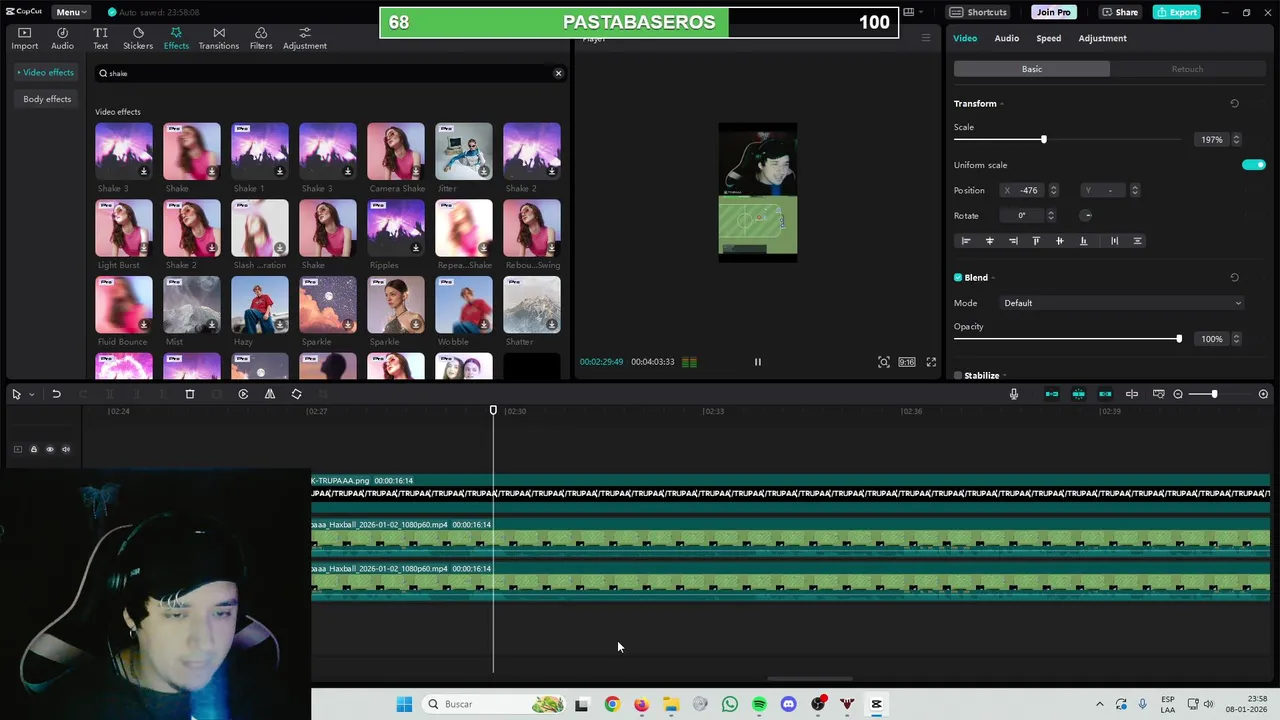Viewport: 1280px width, 720px height.
Task: Open the Filters tab
Action: pos(261,38)
